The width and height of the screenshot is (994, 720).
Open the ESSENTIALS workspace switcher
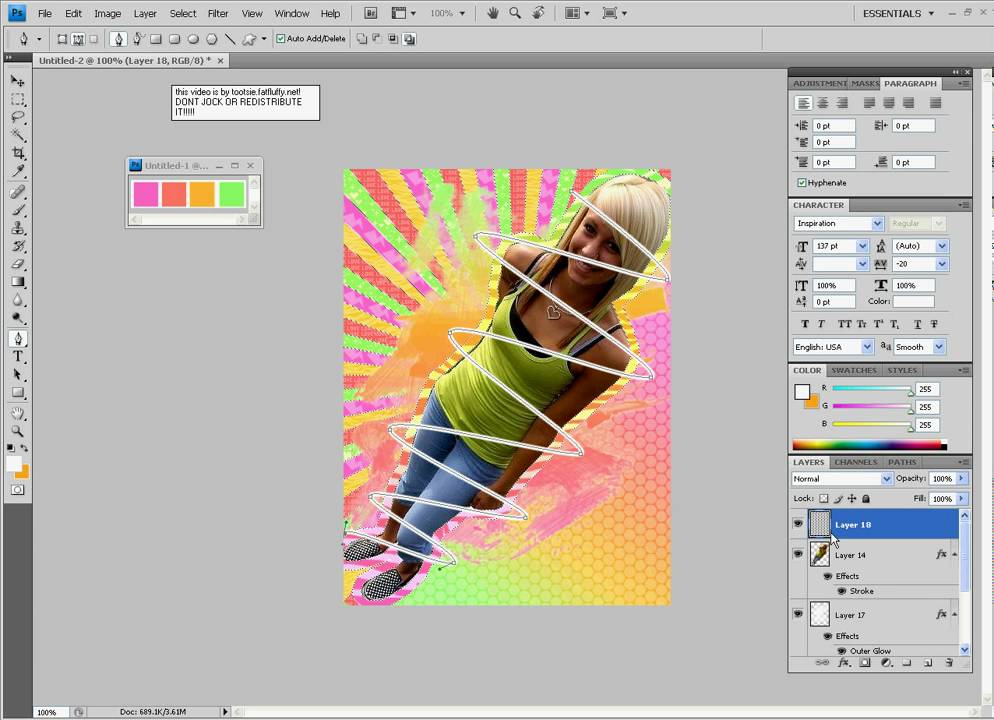point(897,14)
